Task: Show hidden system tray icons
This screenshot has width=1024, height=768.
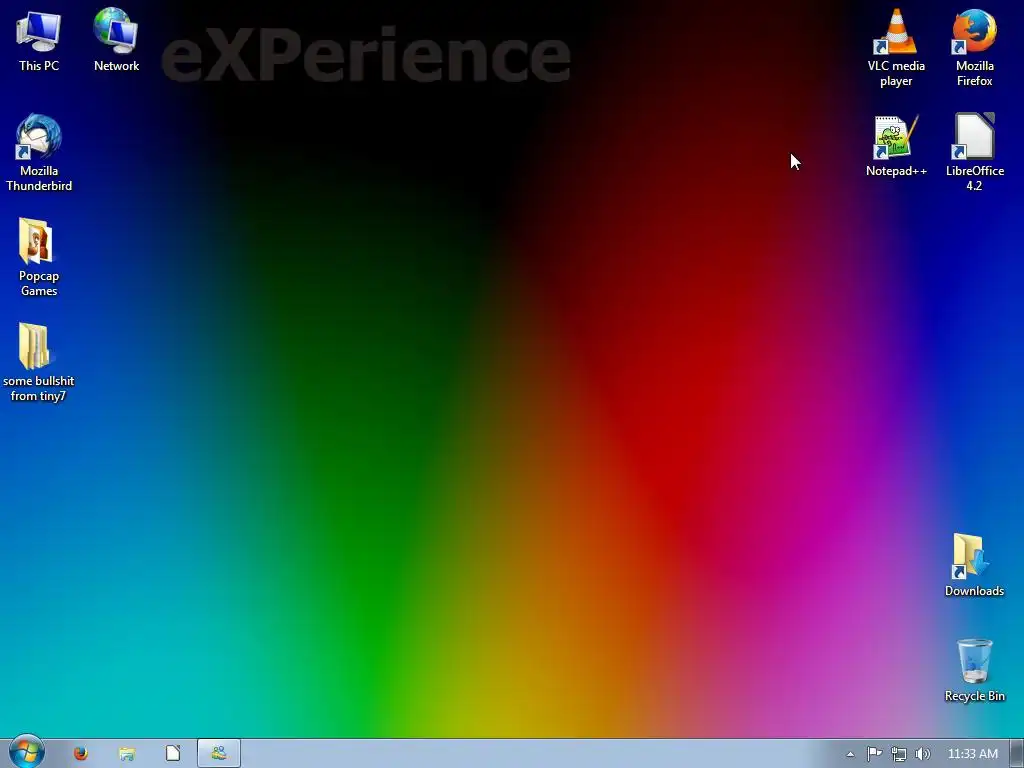Action: click(850, 754)
